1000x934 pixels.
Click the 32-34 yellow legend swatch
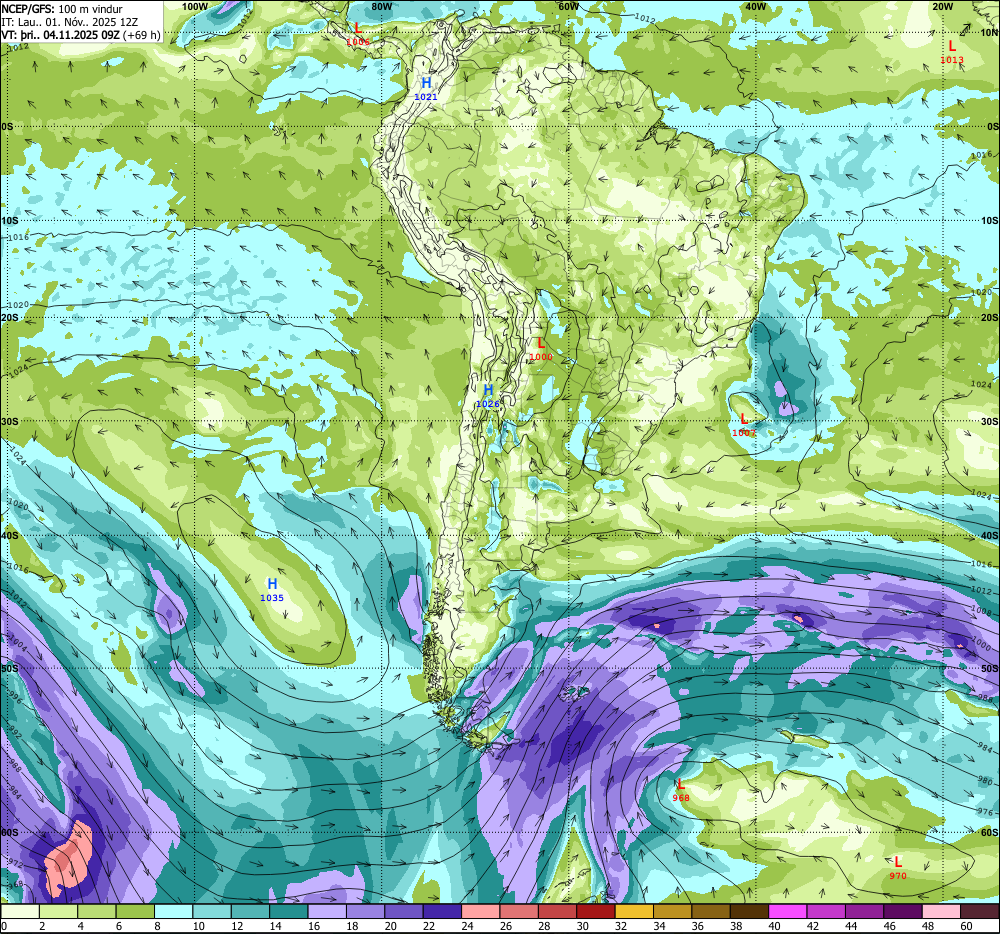634,911
